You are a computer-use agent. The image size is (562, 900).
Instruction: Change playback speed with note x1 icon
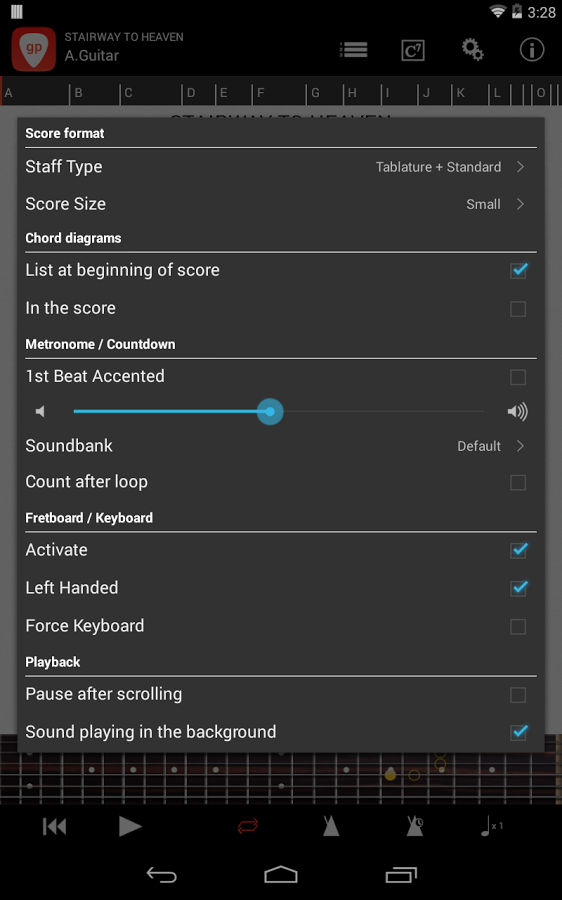tap(491, 826)
